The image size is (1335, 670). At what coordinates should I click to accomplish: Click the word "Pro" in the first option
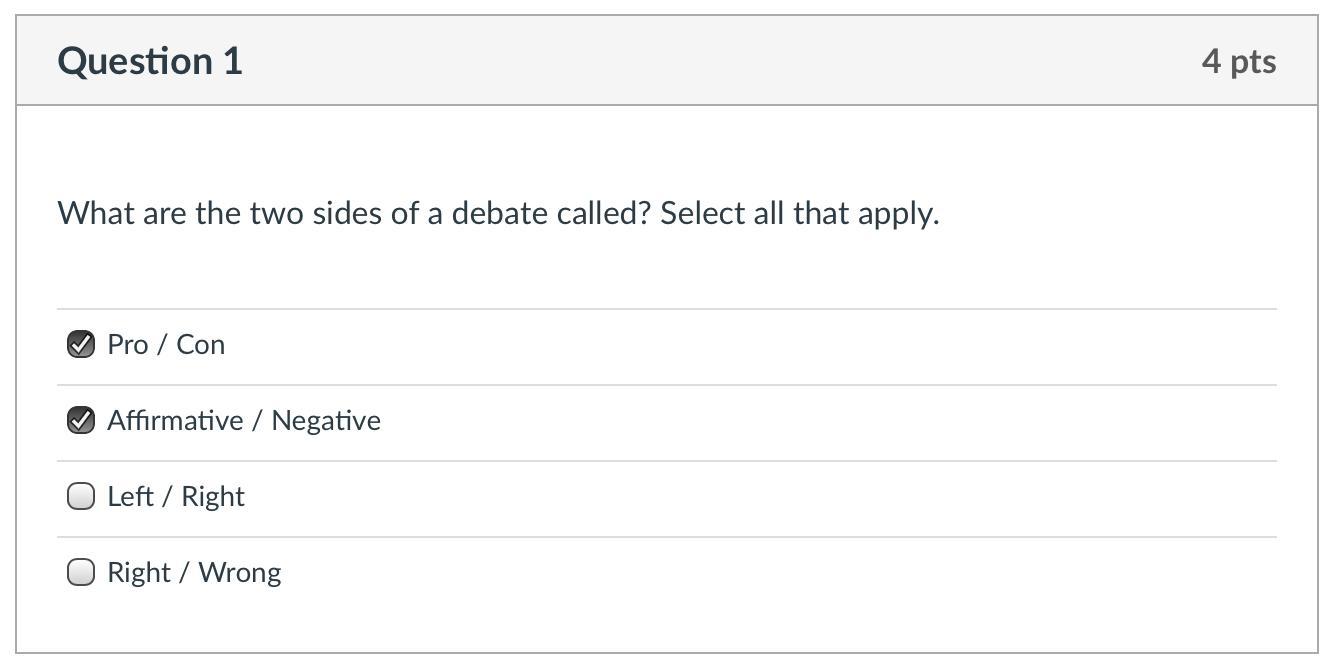[127, 344]
